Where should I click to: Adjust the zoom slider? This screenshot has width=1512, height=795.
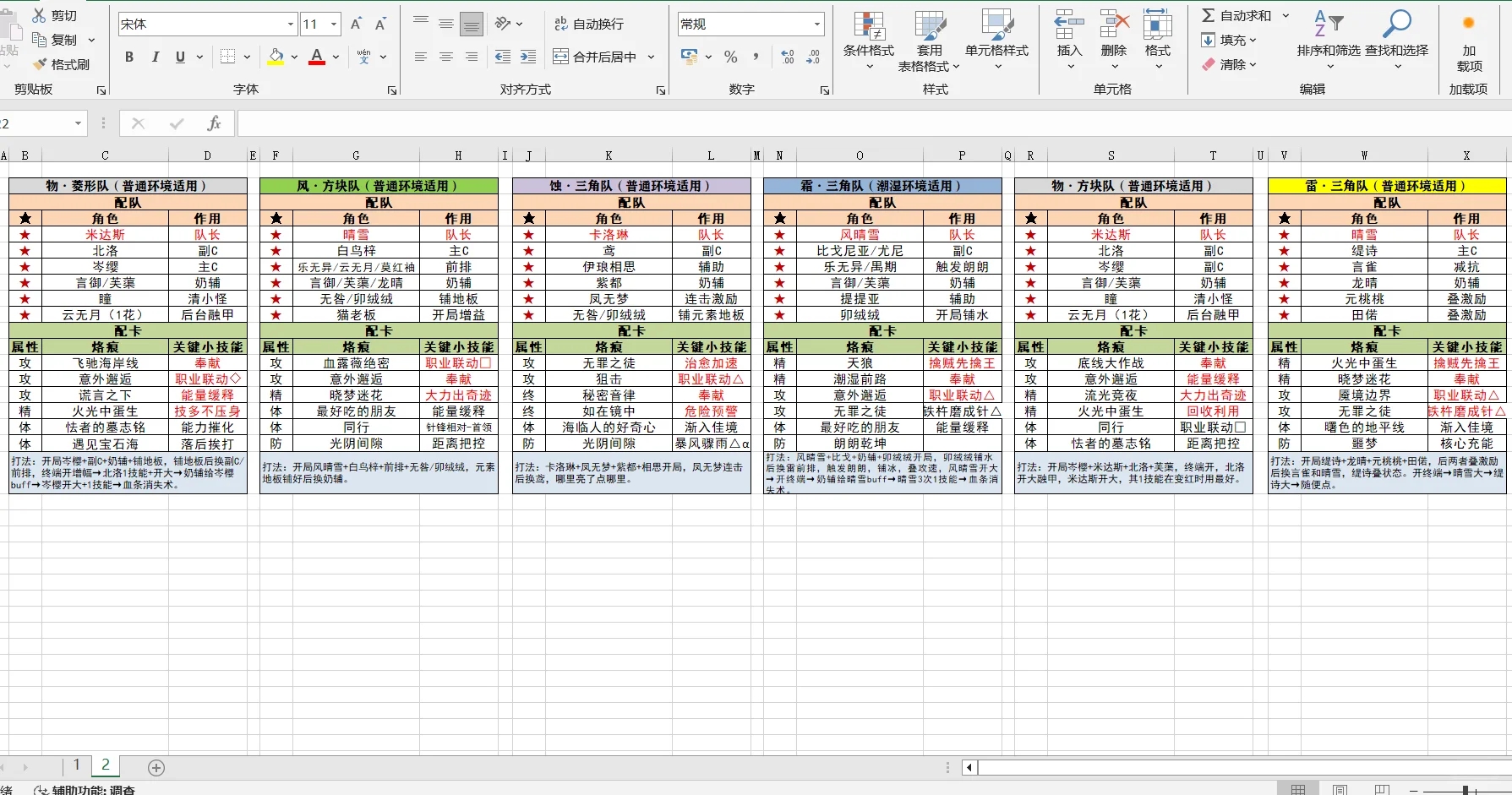pyautogui.click(x=1466, y=791)
